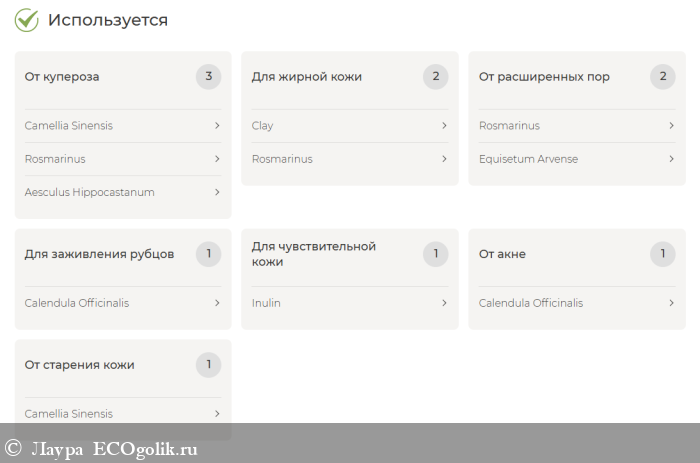Click the Используется section title
The image size is (700, 463).
(108, 20)
